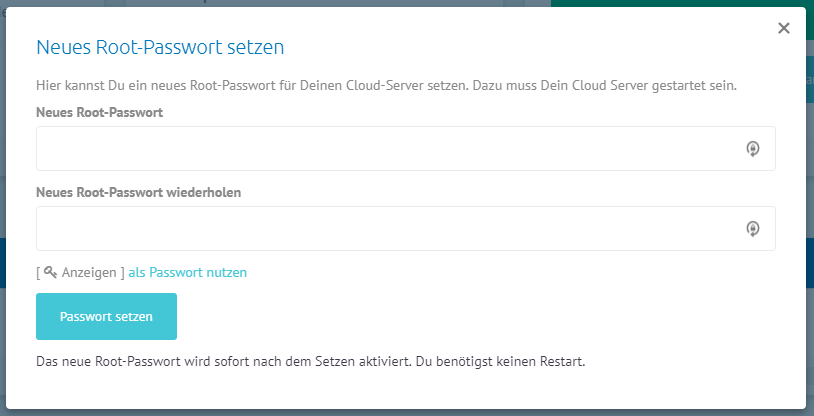
Task: Click the key icon beside Anzeigen
Action: coord(50,272)
